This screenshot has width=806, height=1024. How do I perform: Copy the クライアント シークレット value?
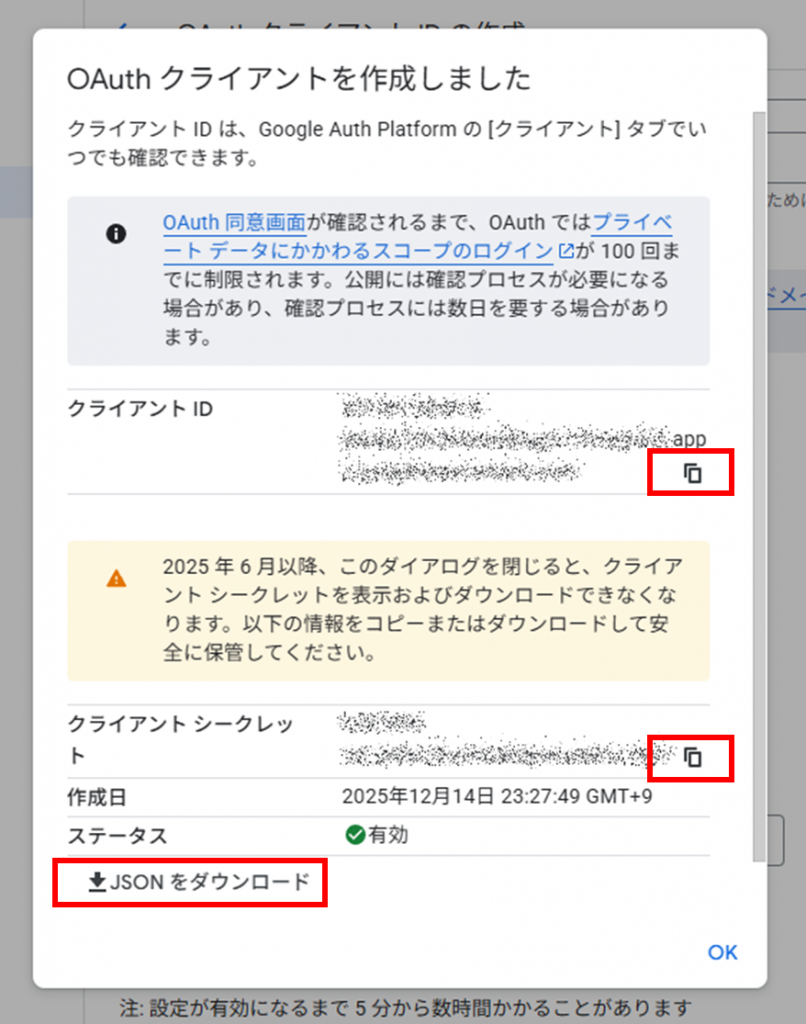point(692,758)
